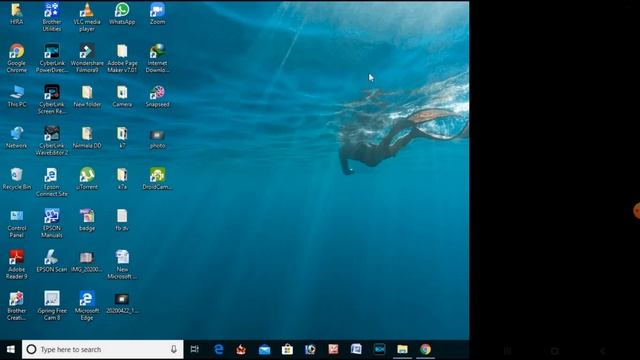The image size is (640, 360).
Task: Select the This PC desktop icon
Action: pos(17,96)
